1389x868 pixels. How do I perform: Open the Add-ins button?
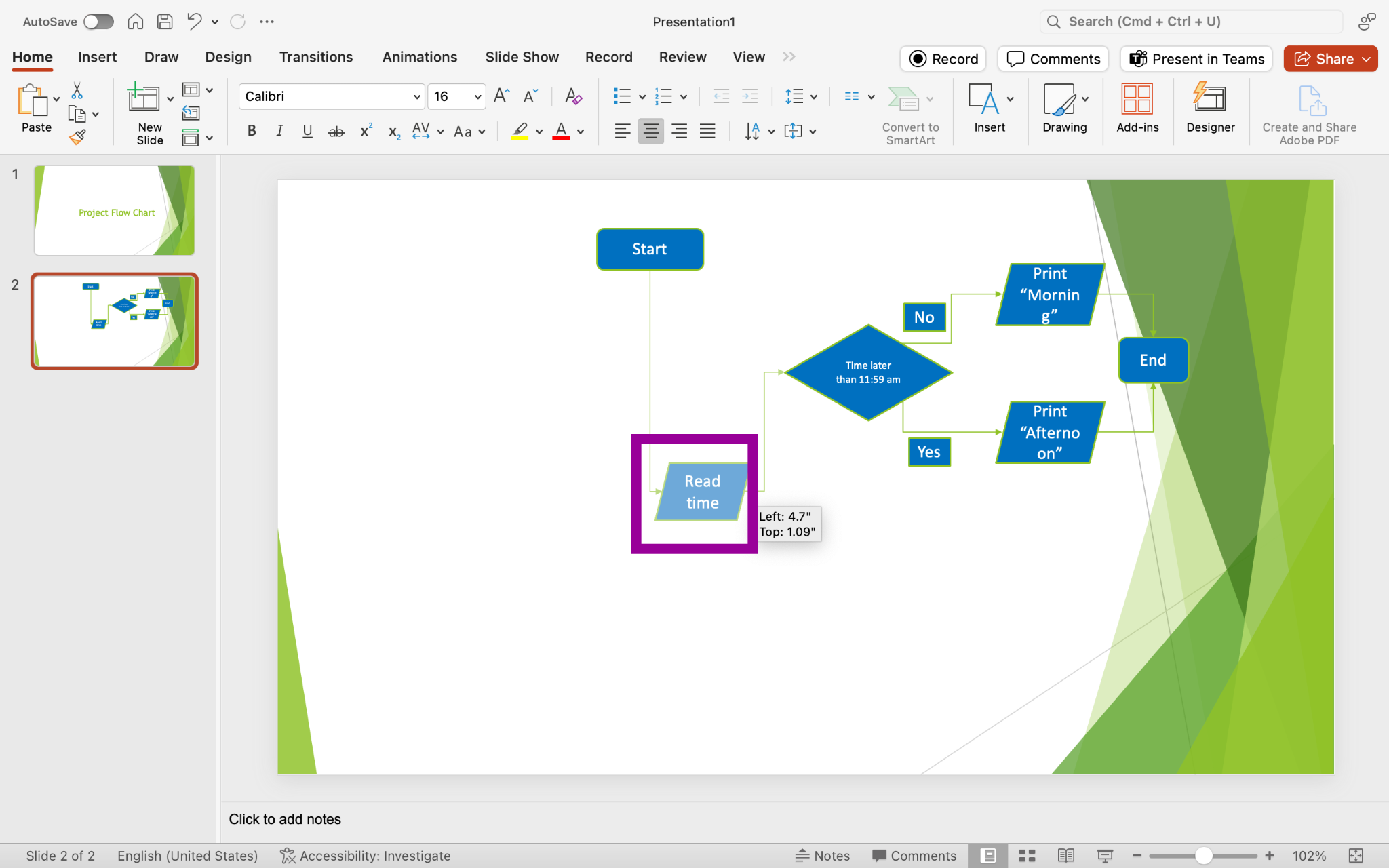point(1137,108)
